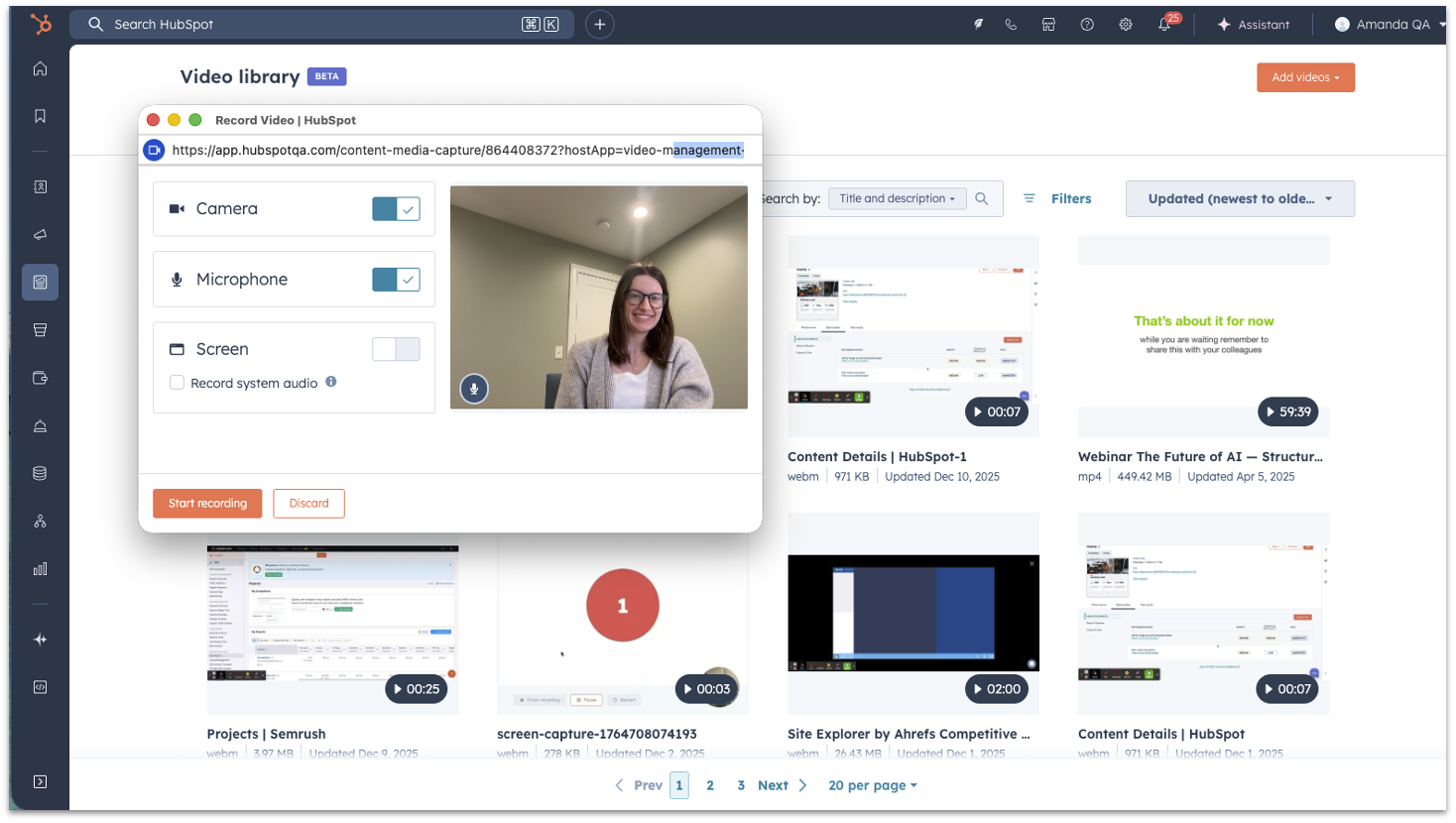This screenshot has width=1456, height=823.
Task: Open the Notifications bell with 25 badge
Action: (x=1166, y=24)
